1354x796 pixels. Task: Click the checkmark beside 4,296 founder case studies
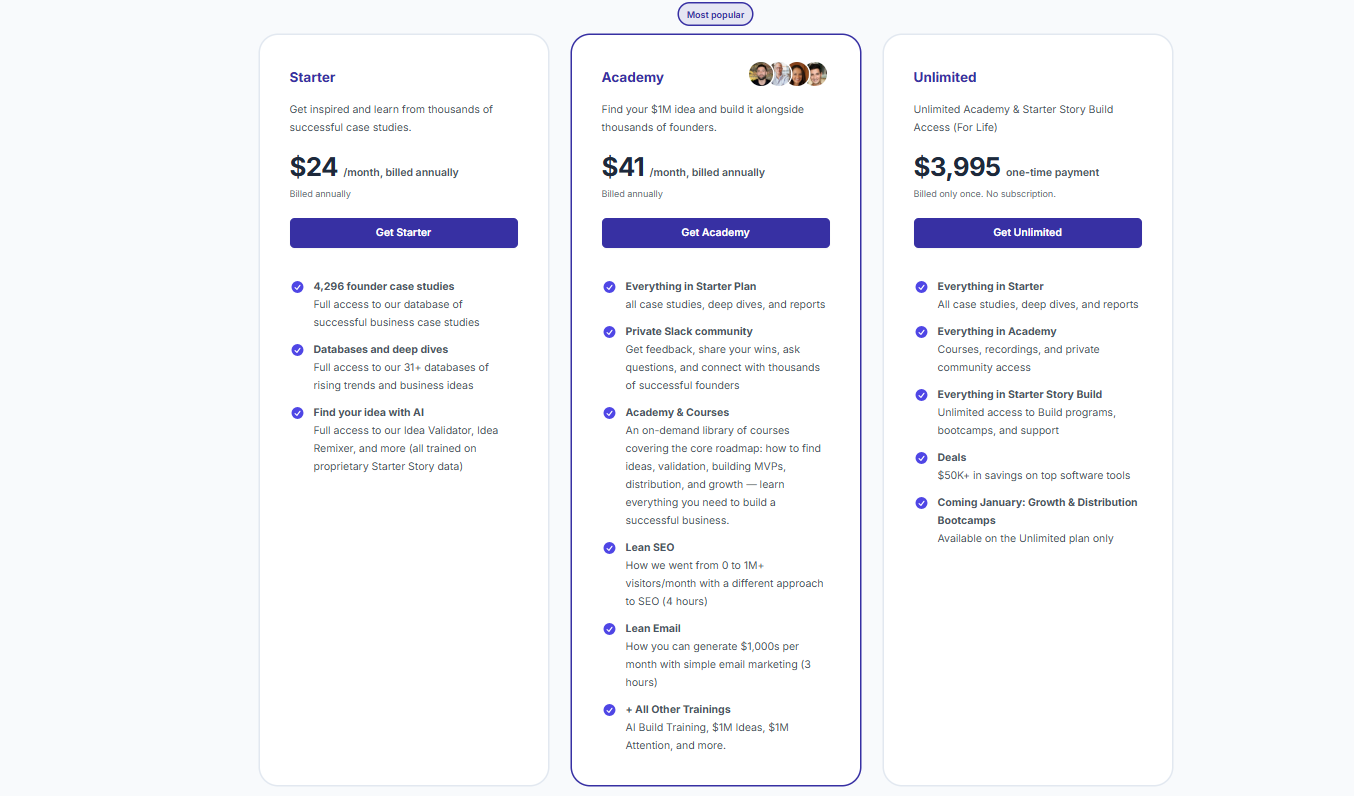coord(298,287)
